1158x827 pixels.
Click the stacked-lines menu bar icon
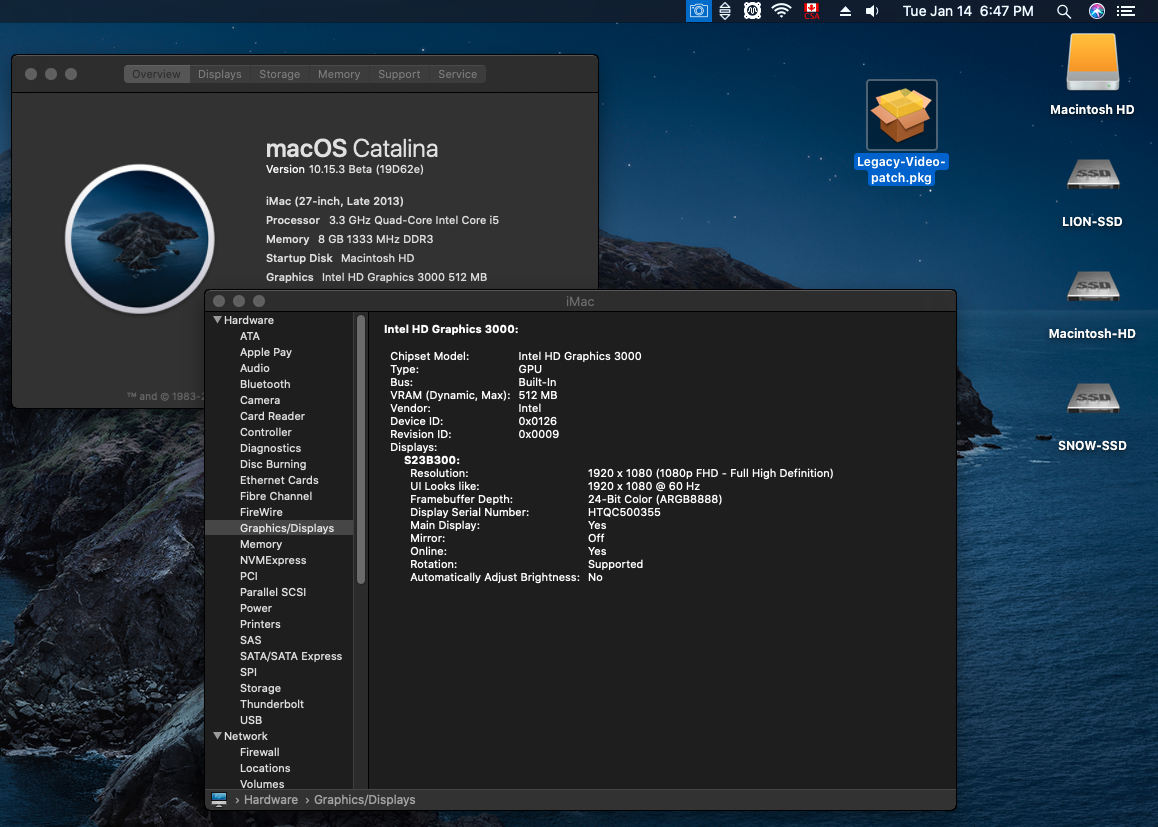click(x=725, y=11)
